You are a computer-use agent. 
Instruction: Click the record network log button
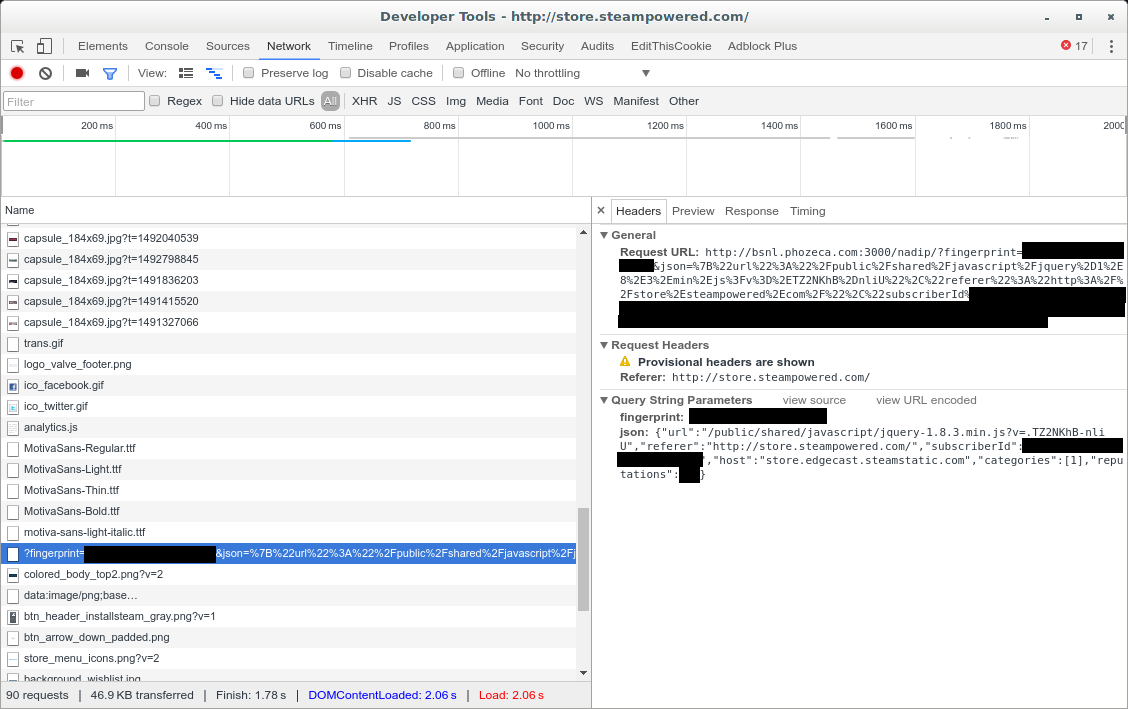coord(17,73)
